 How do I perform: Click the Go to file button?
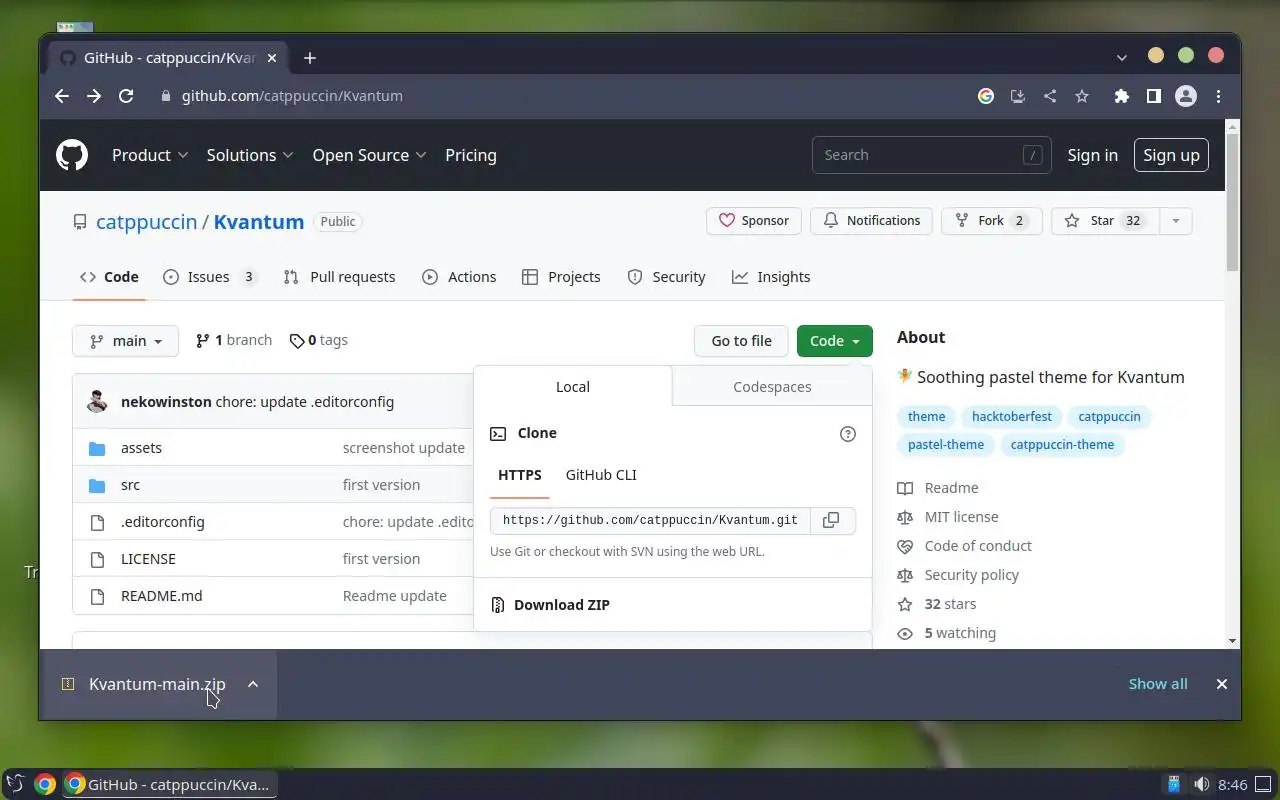pyautogui.click(x=741, y=341)
